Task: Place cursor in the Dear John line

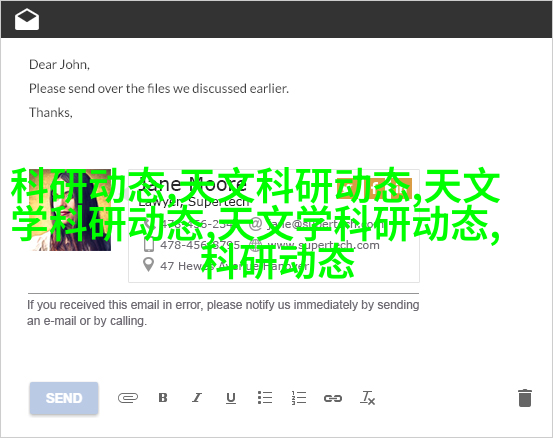Action: (59, 65)
